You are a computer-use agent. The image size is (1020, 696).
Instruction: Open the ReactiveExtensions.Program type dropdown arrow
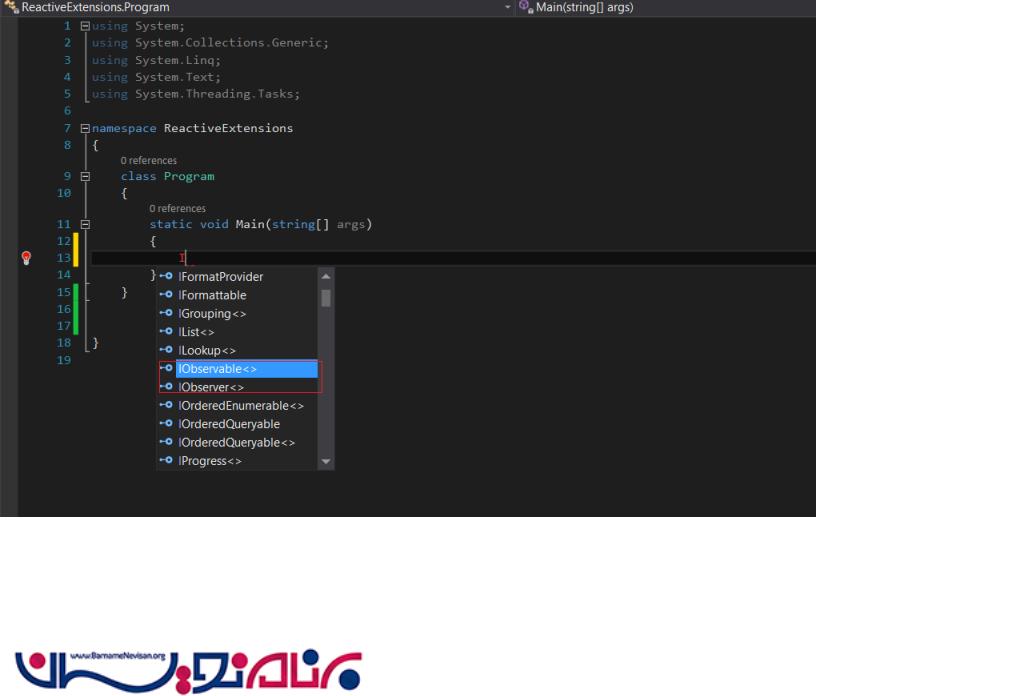[507, 7]
